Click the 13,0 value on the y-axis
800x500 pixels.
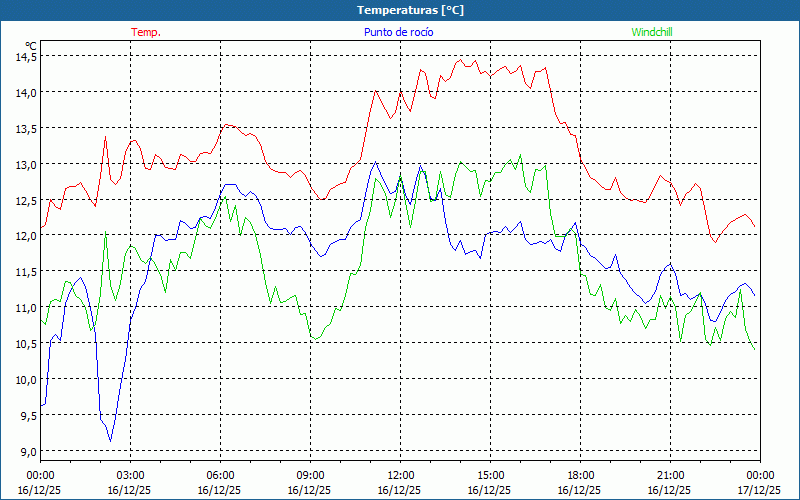click(26, 165)
